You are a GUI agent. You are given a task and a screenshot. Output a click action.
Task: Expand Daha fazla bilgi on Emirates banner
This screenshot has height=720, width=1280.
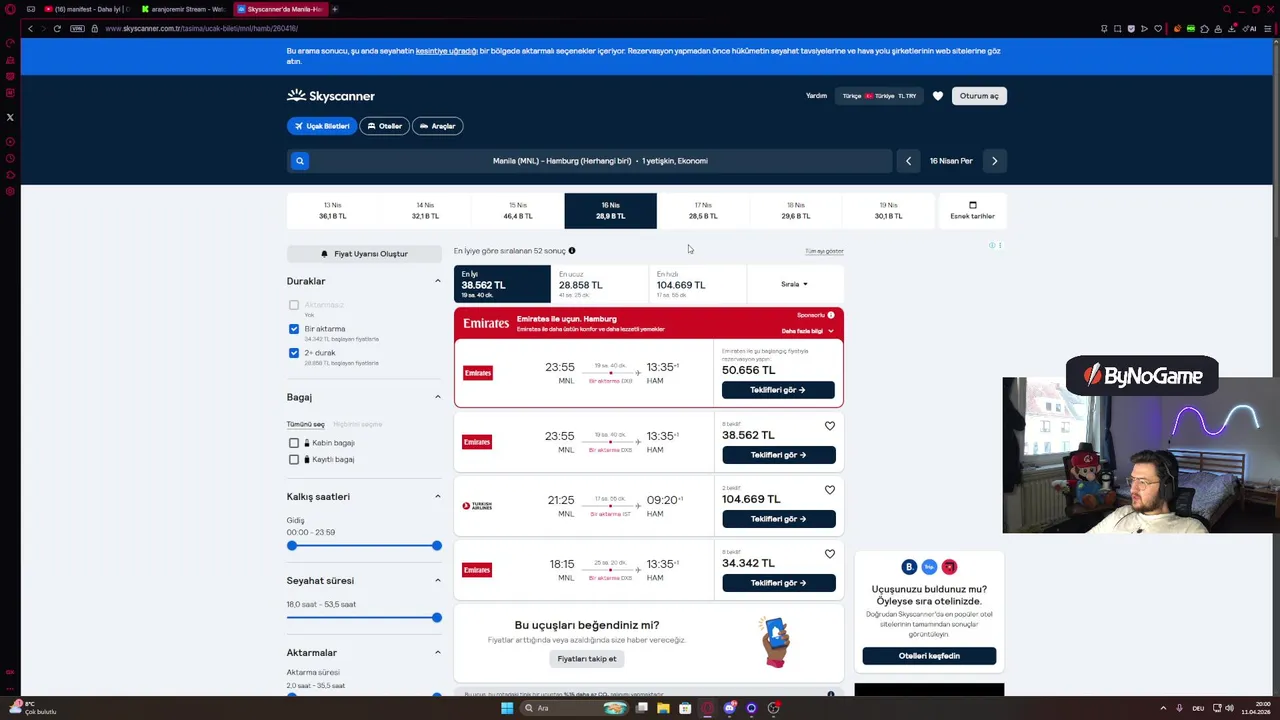(807, 331)
